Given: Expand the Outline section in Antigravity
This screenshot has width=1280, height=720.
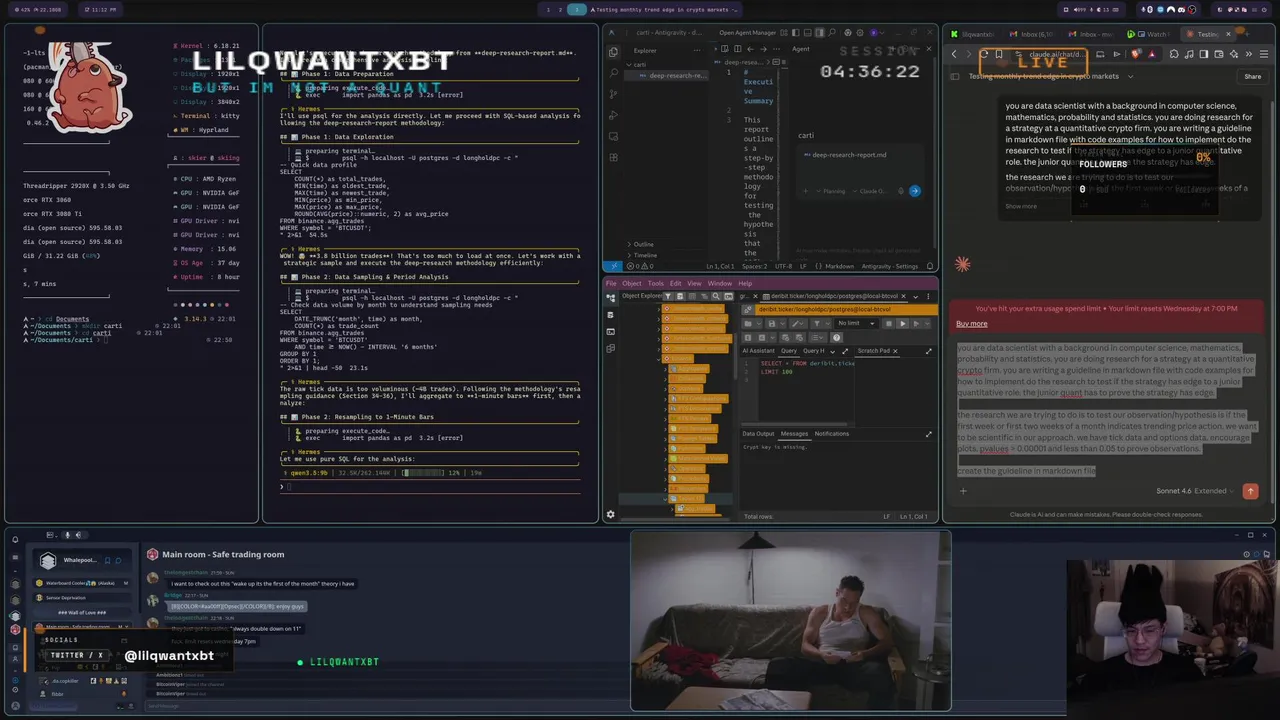Looking at the screenshot, I should tap(640, 244).
